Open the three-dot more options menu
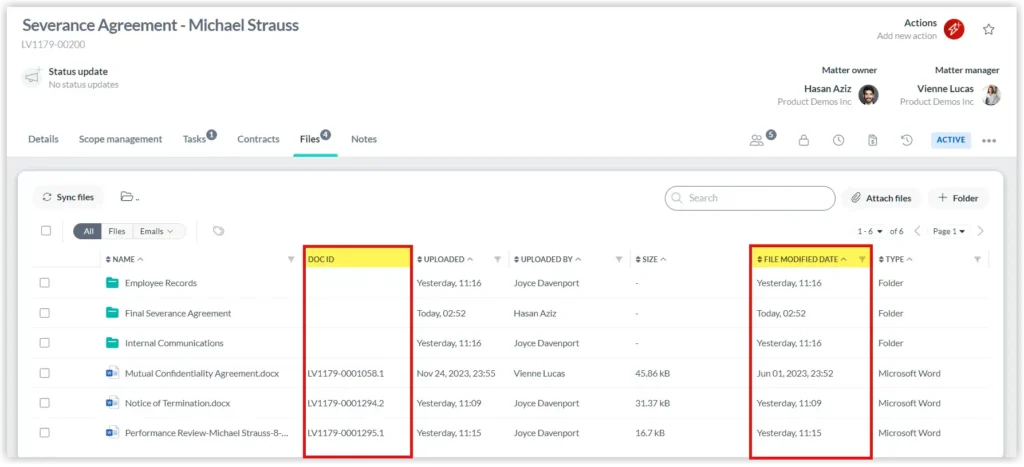The height and width of the screenshot is (467, 1024). pyautogui.click(x=989, y=140)
